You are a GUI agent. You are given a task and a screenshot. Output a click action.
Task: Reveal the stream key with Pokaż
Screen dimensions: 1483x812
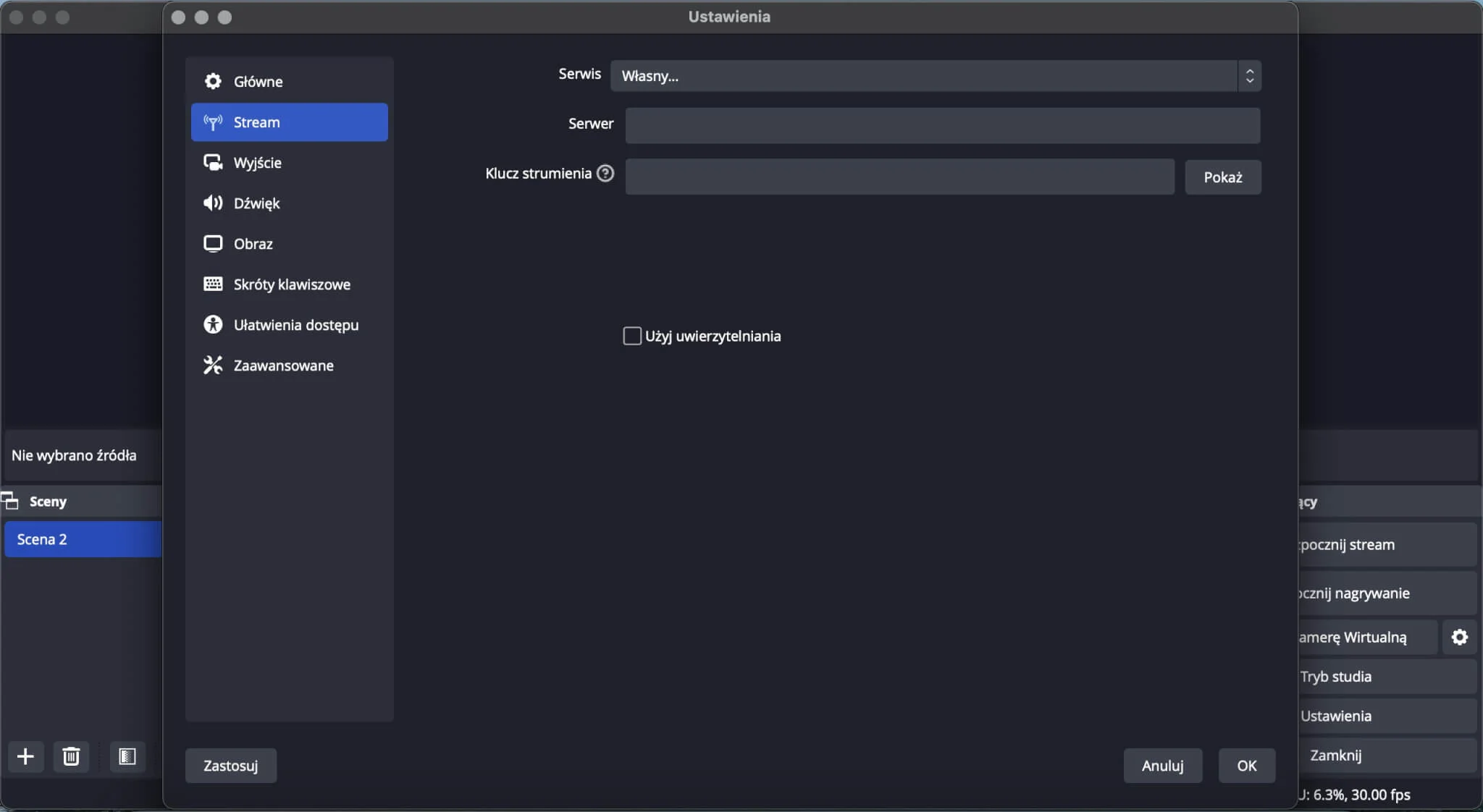coord(1223,177)
